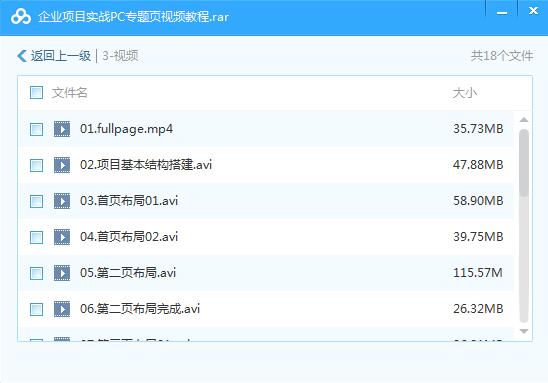Click the 共18个文件 file count text
Screen dimensions: 548x383
pyautogui.click(x=502, y=56)
